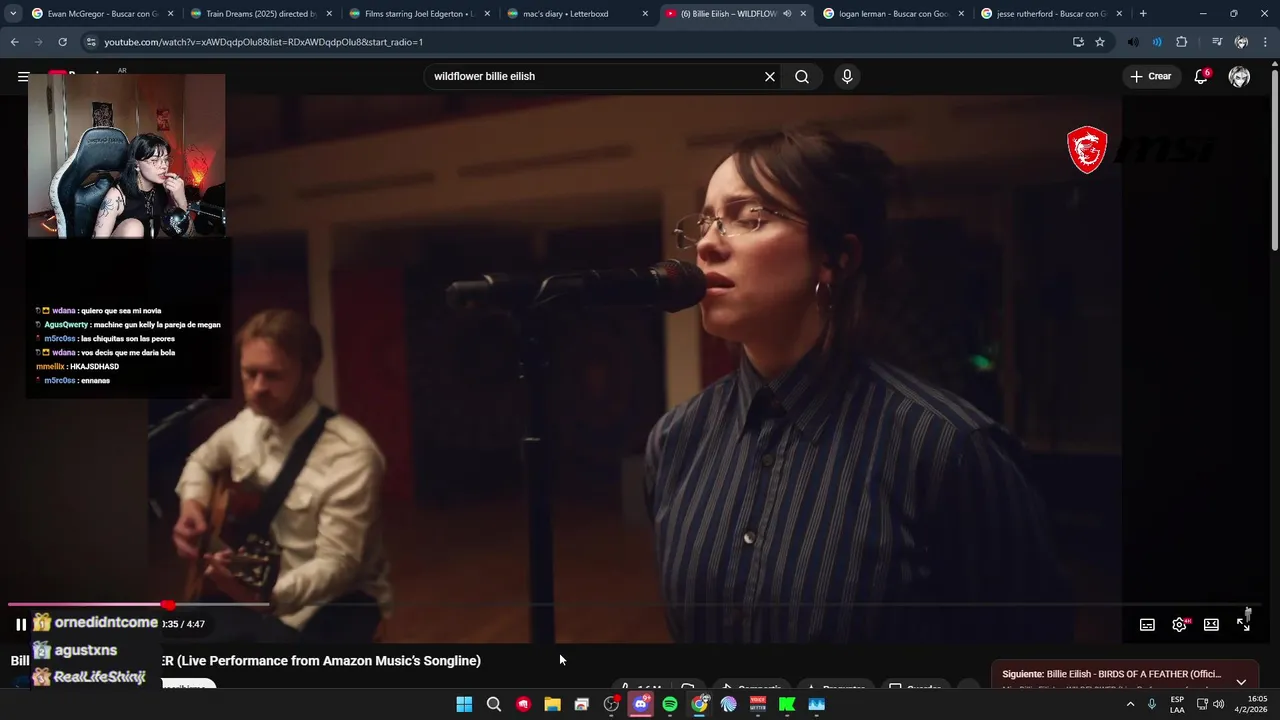This screenshot has width=1280, height=720.
Task: Open the tab search dropdown arrow
Action: point(13,14)
